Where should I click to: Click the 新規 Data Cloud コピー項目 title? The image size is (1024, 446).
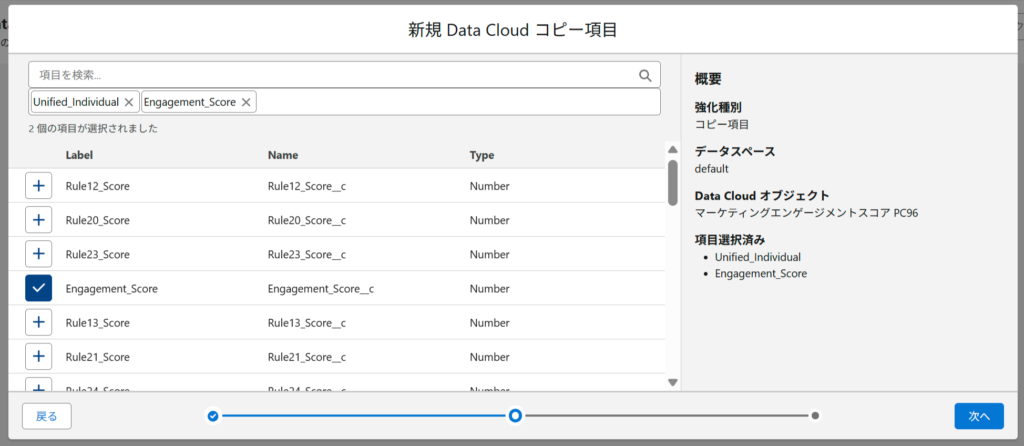pos(512,30)
